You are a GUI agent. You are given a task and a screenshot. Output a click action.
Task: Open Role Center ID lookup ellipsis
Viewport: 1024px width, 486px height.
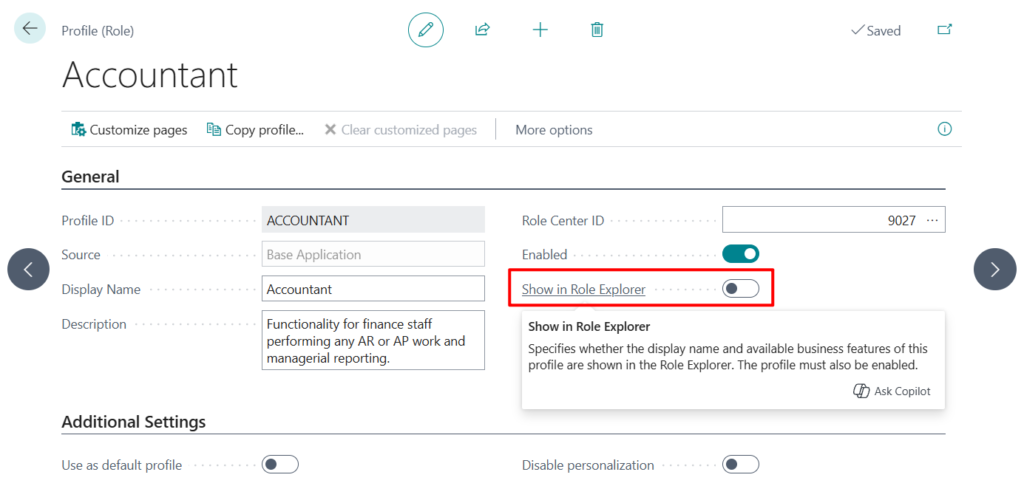[933, 220]
